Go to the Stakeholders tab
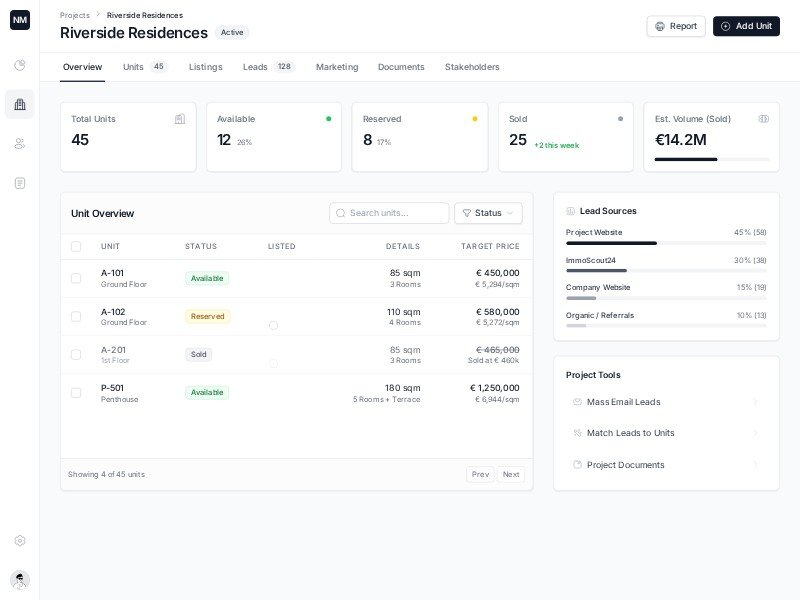Viewport: 800px width, 600px height. point(472,67)
